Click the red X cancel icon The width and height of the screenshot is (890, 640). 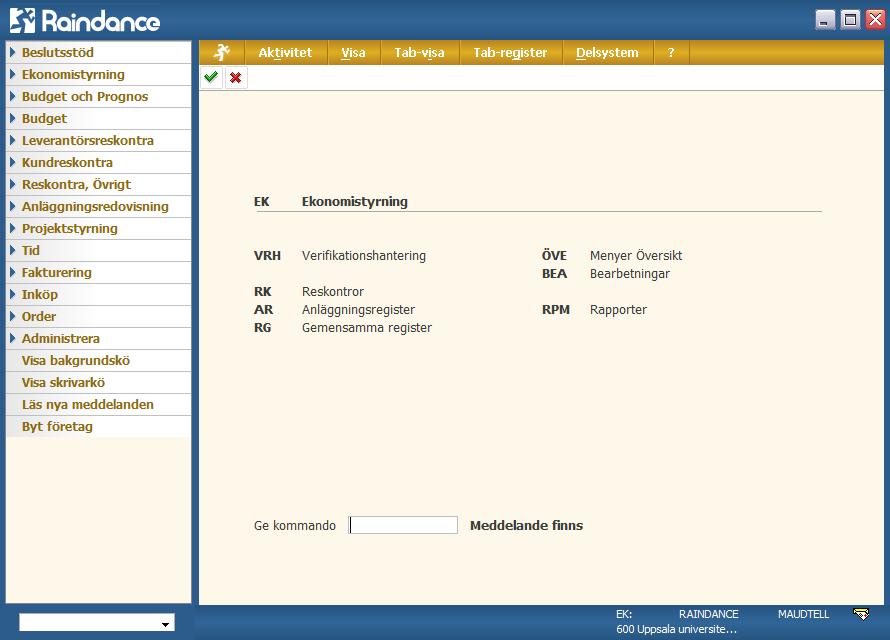pyautogui.click(x=236, y=77)
